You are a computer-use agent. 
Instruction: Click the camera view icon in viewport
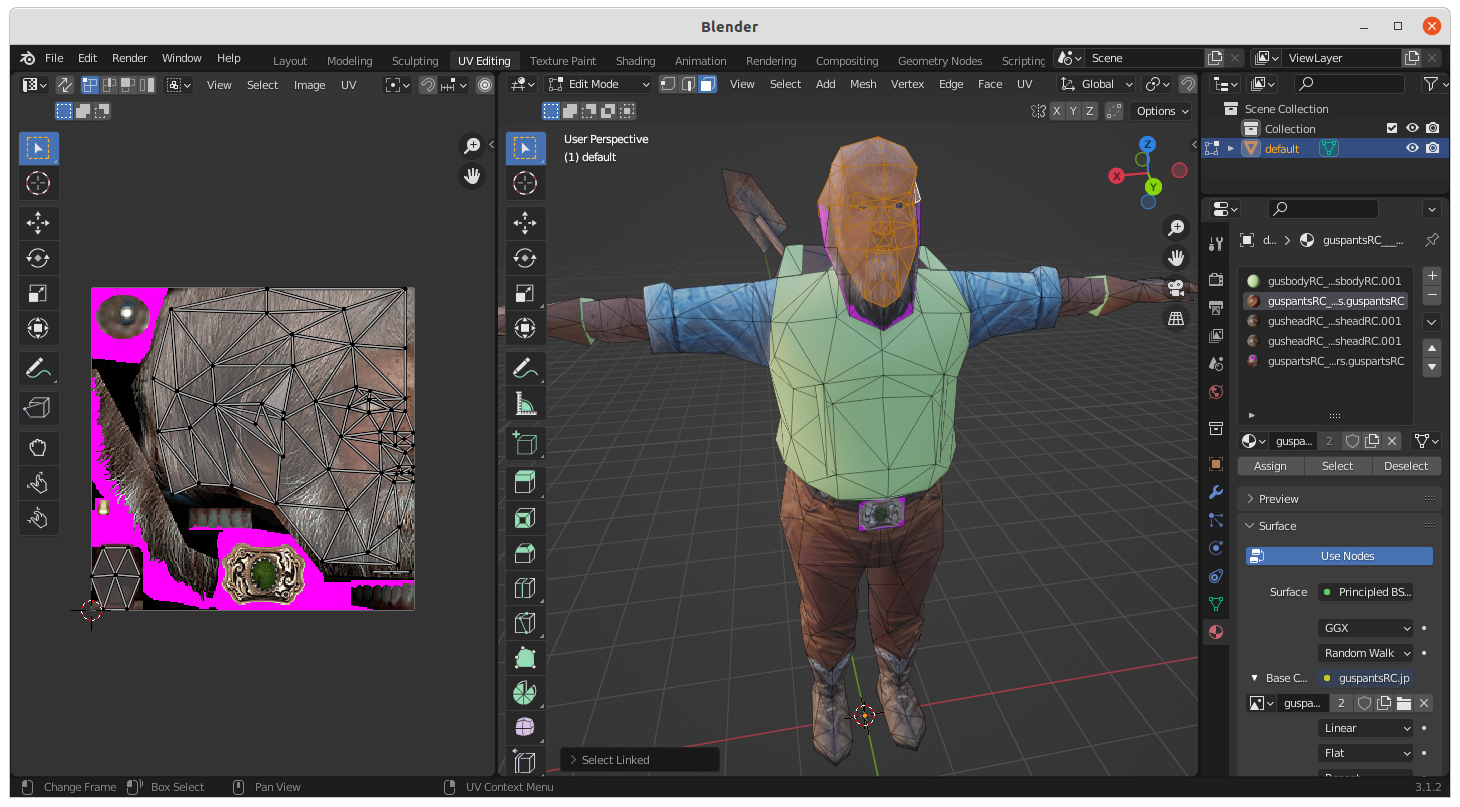coord(1176,288)
